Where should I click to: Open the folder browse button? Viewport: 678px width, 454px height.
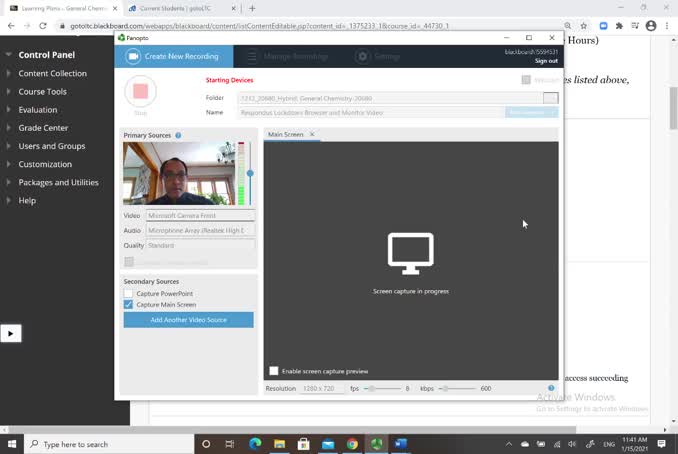point(550,98)
